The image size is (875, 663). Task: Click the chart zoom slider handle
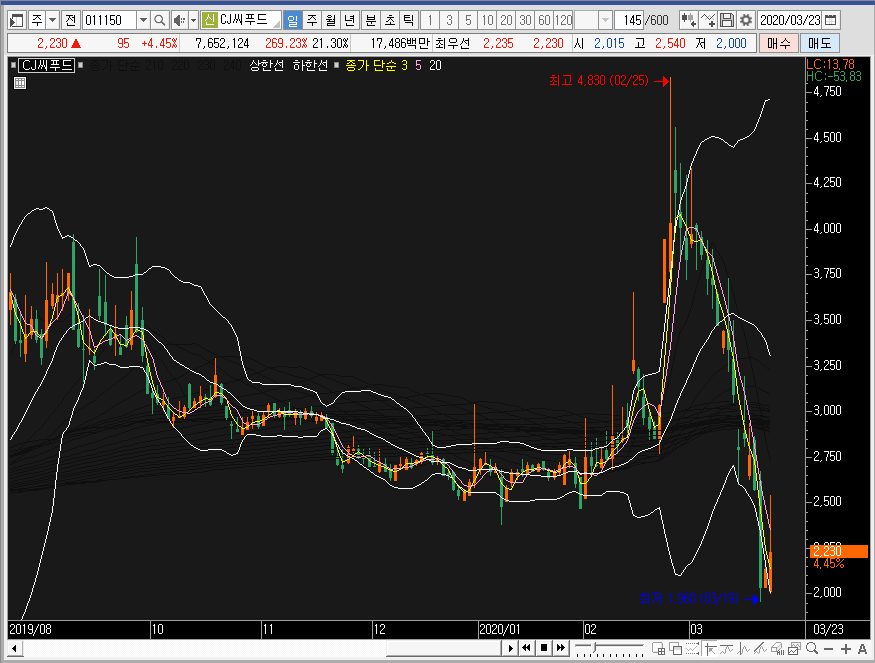tap(596, 647)
